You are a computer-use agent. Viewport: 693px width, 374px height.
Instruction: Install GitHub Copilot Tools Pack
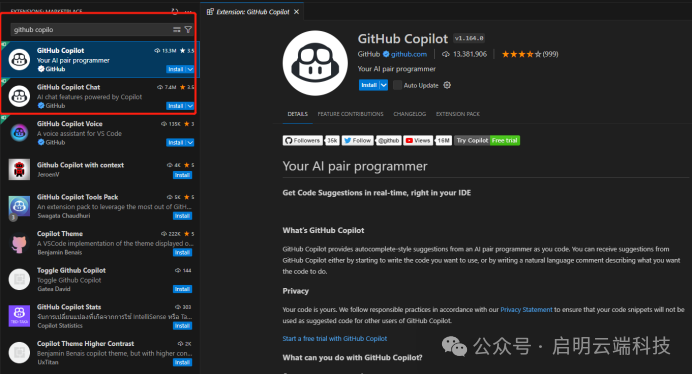[182, 216]
